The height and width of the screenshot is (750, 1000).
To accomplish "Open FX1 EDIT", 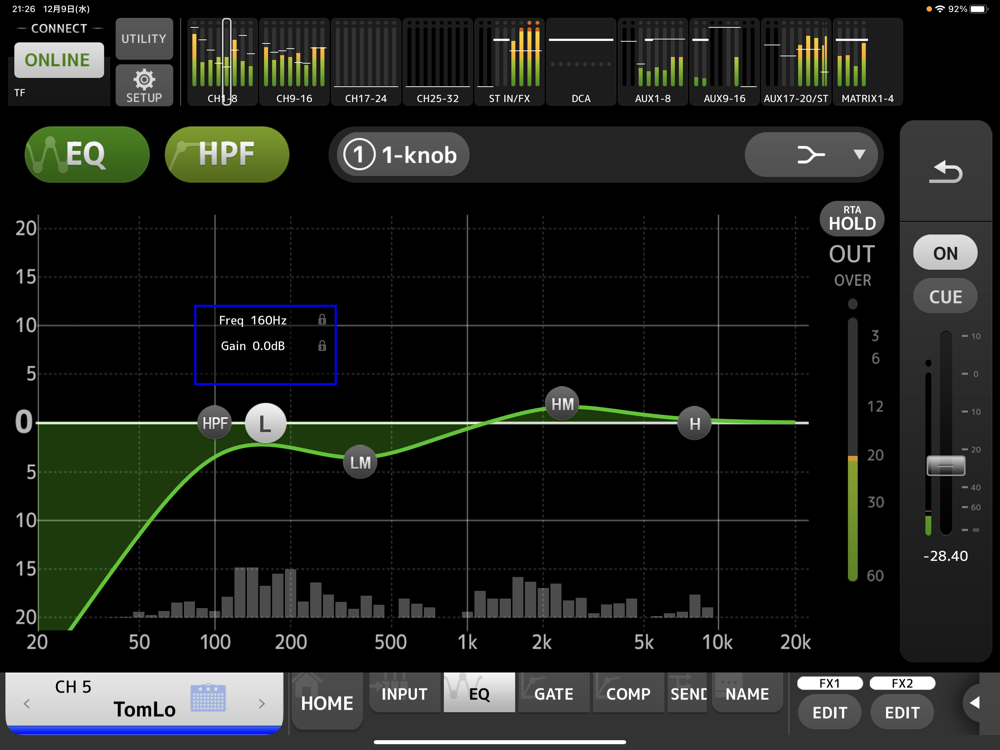I will tap(830, 712).
